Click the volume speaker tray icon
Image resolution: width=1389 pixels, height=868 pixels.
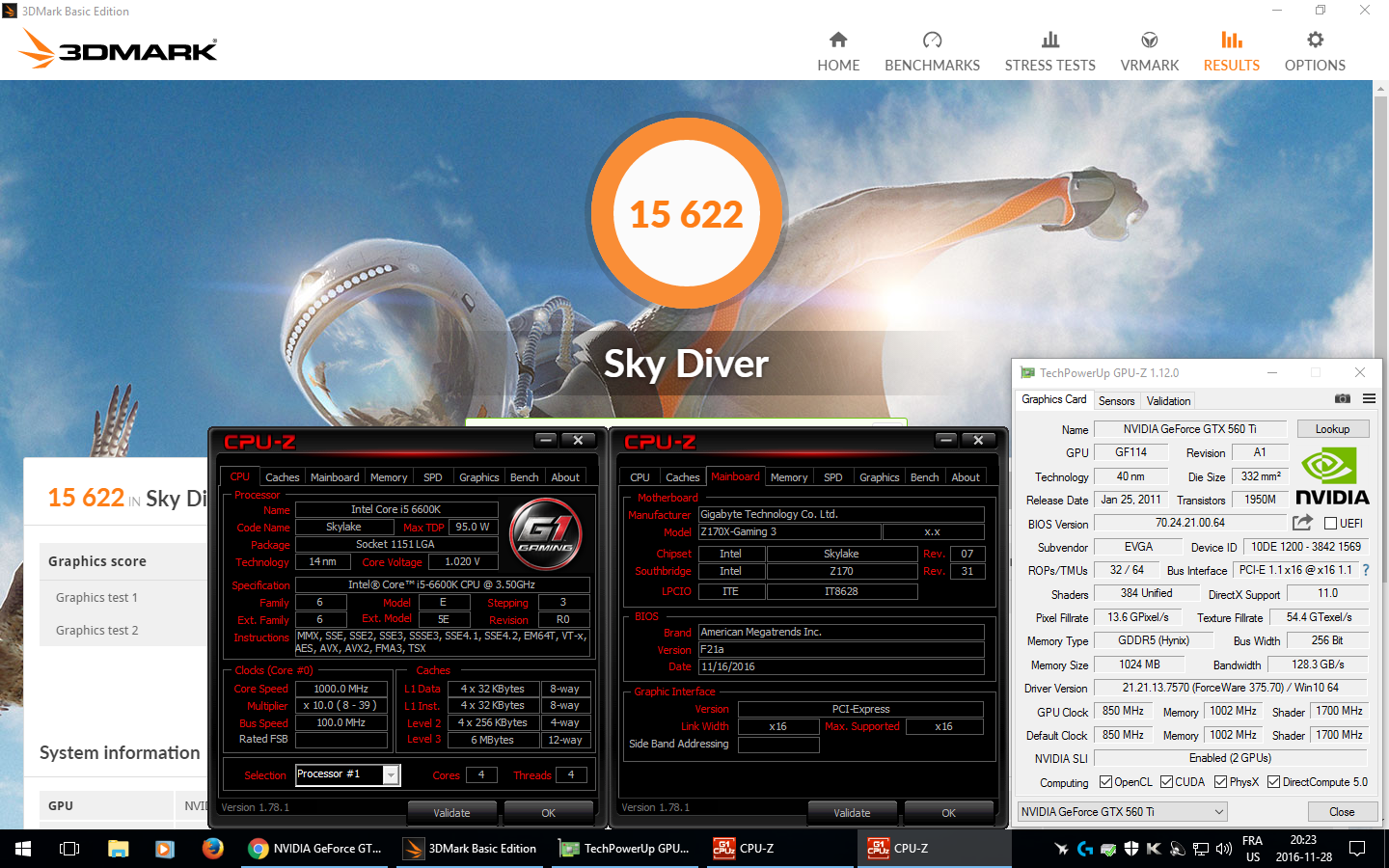(1224, 849)
